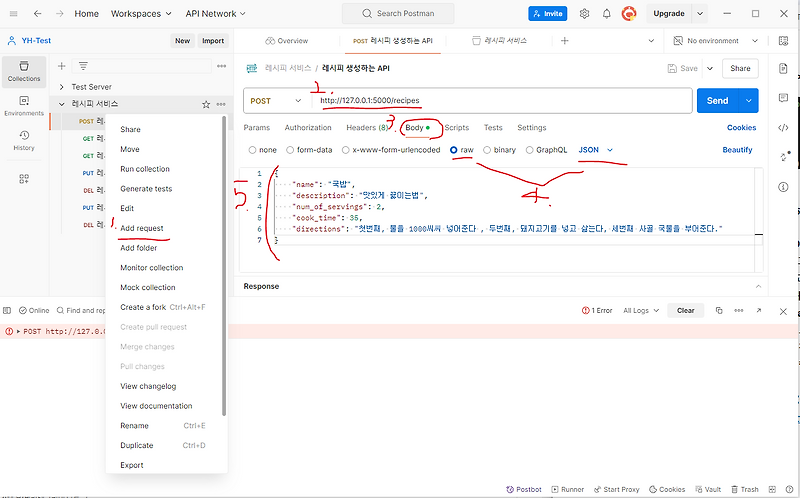This screenshot has width=800, height=498.
Task: Choose Duplicate in context menu
Action: point(137,445)
